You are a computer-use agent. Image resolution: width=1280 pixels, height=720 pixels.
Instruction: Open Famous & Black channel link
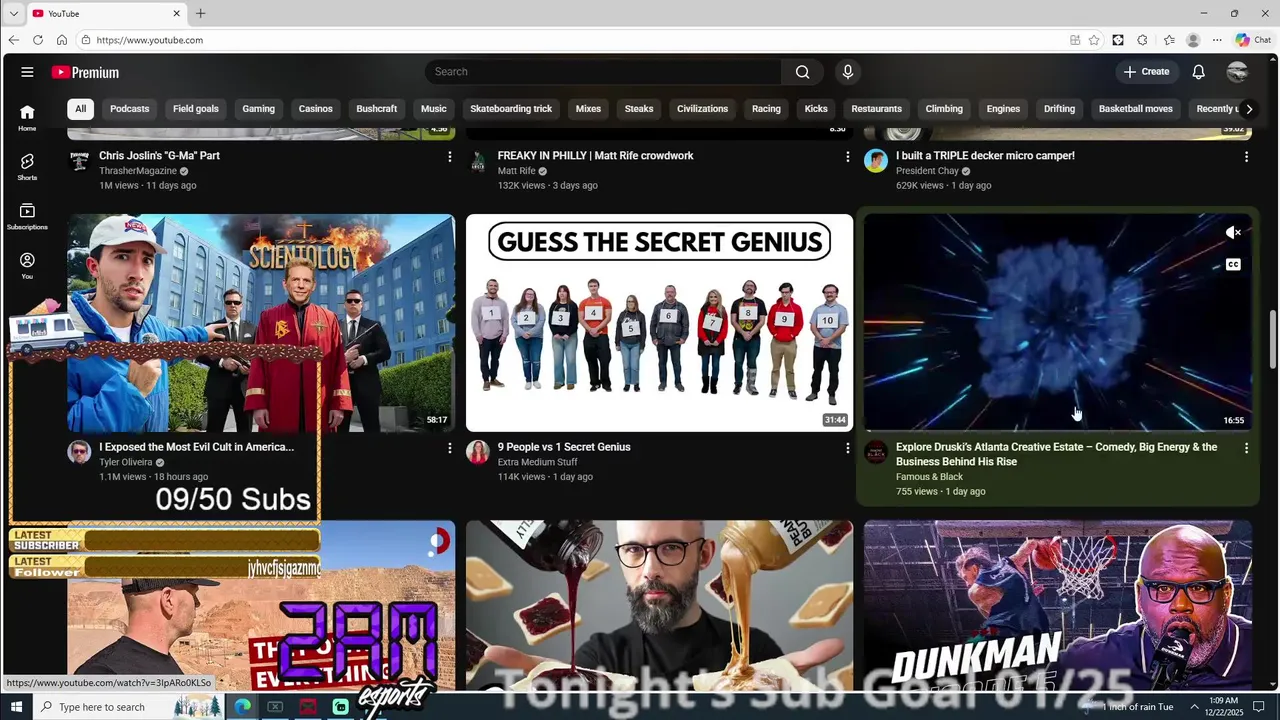coord(929,477)
